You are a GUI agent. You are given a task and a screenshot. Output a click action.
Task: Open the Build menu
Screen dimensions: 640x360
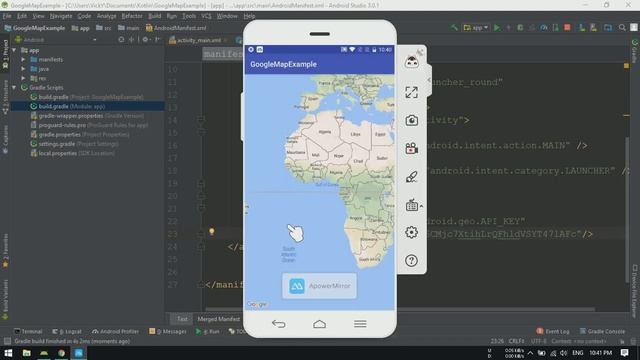point(154,16)
